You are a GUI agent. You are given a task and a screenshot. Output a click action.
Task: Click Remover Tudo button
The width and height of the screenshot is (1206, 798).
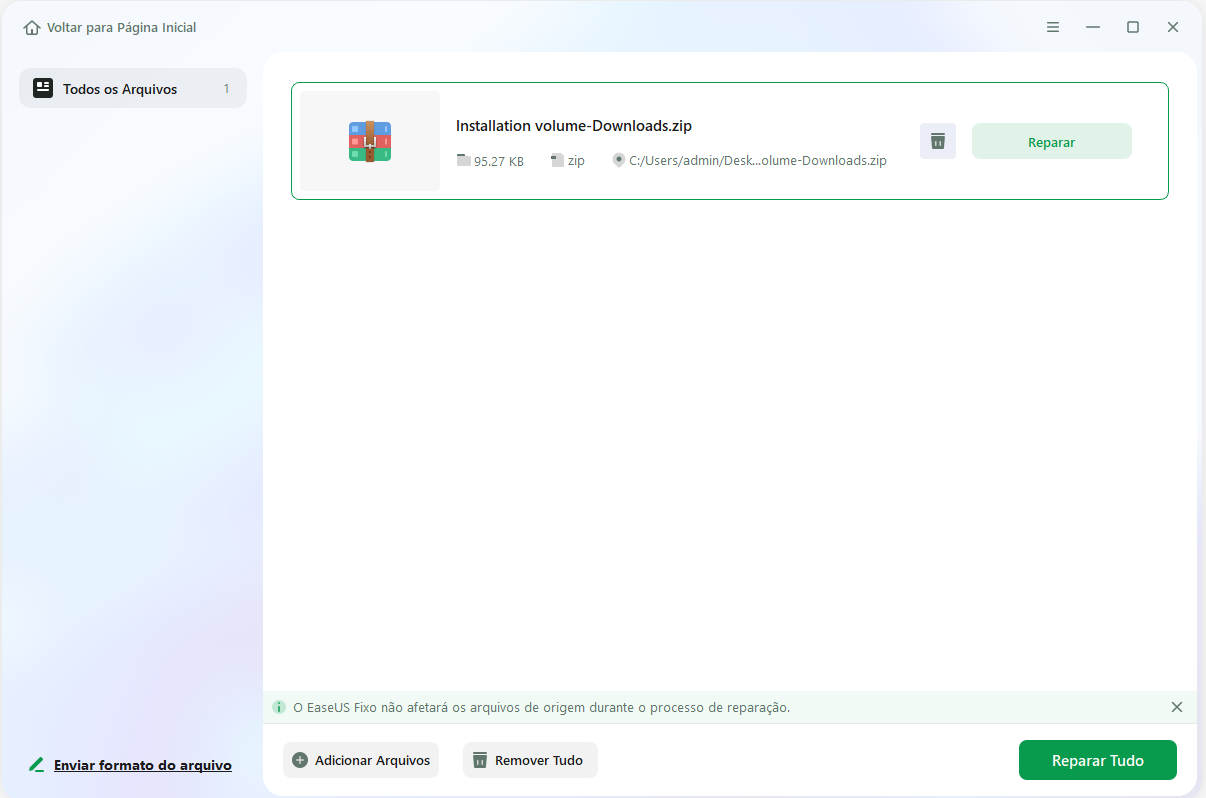point(530,760)
